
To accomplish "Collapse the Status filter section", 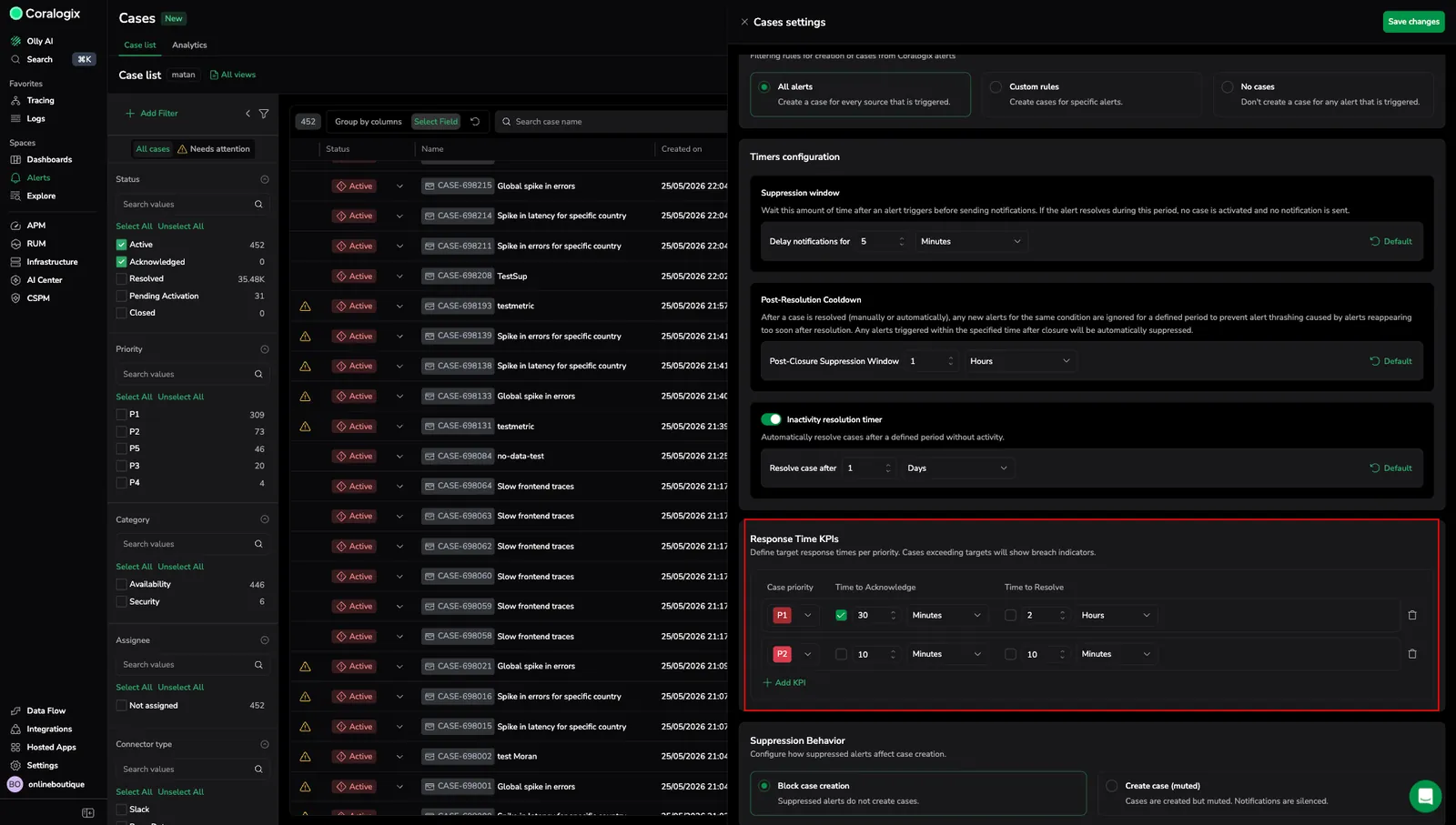I will click(x=265, y=179).
